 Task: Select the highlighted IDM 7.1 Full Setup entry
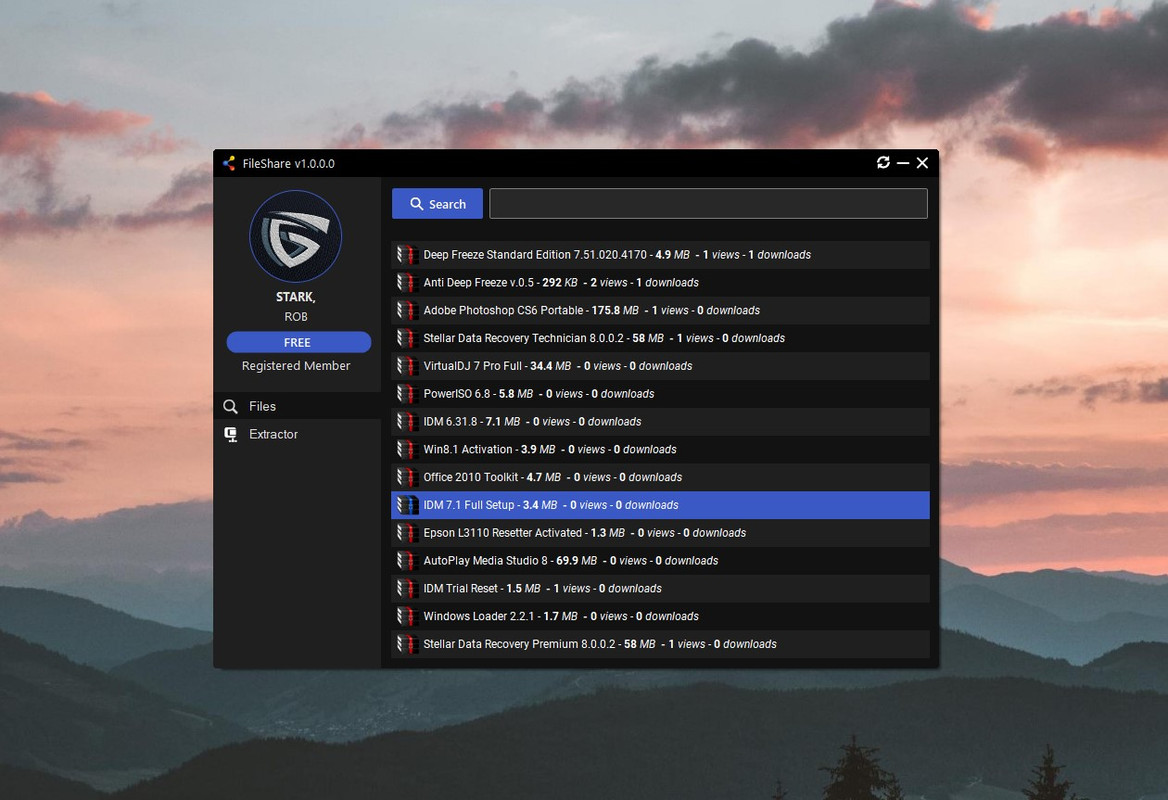660,505
